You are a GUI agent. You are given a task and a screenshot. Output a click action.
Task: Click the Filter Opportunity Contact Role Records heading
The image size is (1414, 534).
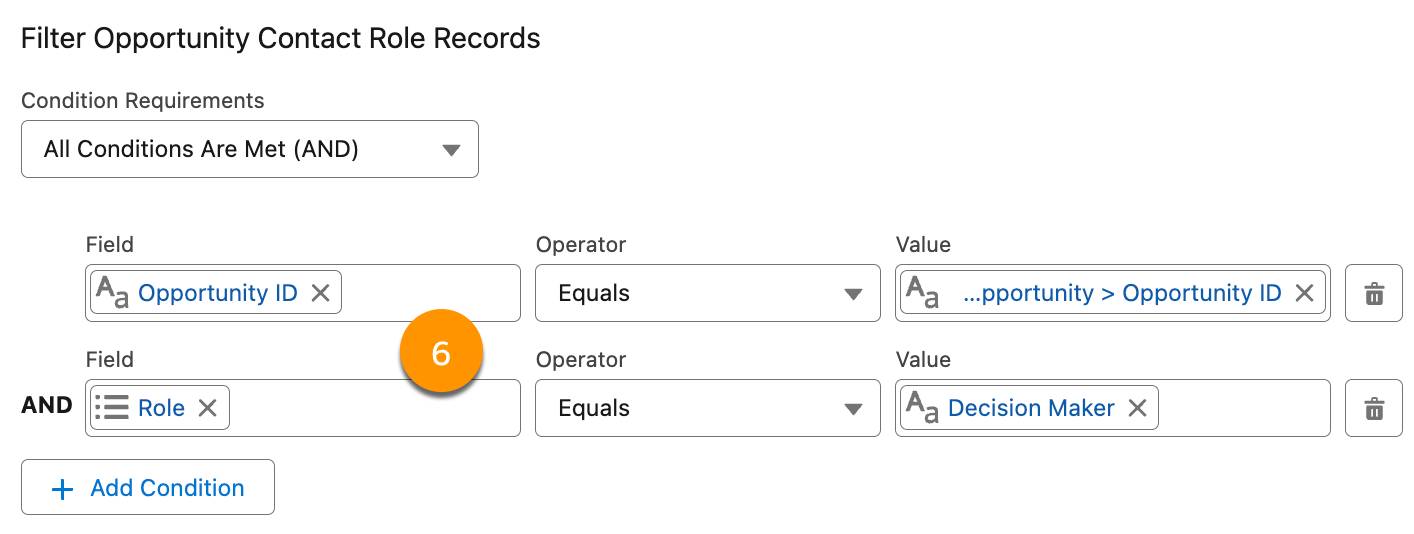click(281, 39)
